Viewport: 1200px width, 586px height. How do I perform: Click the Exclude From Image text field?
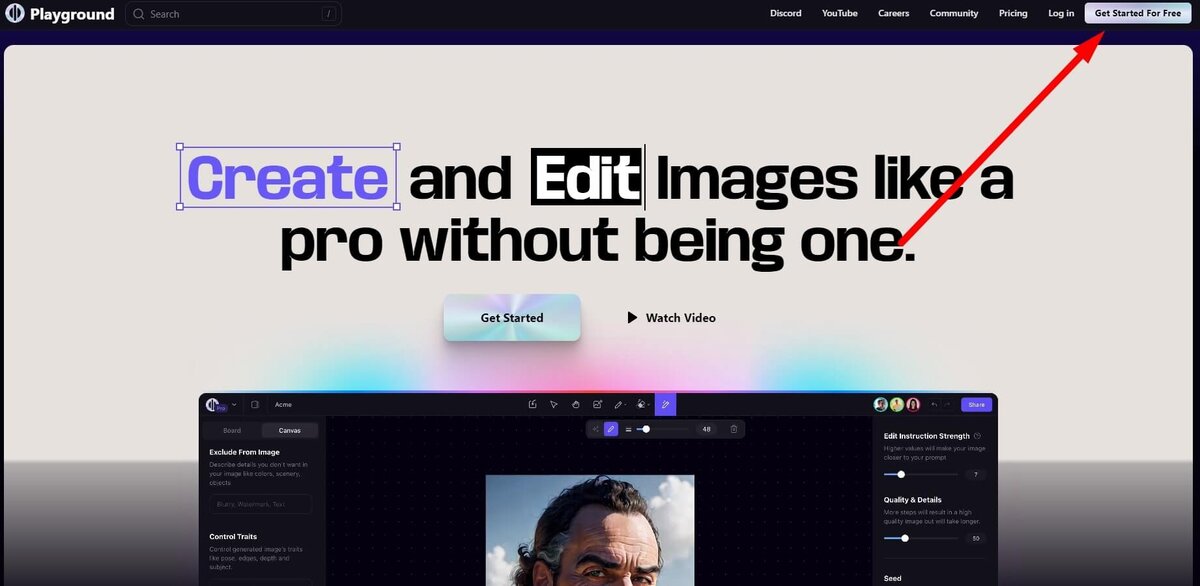click(x=260, y=504)
